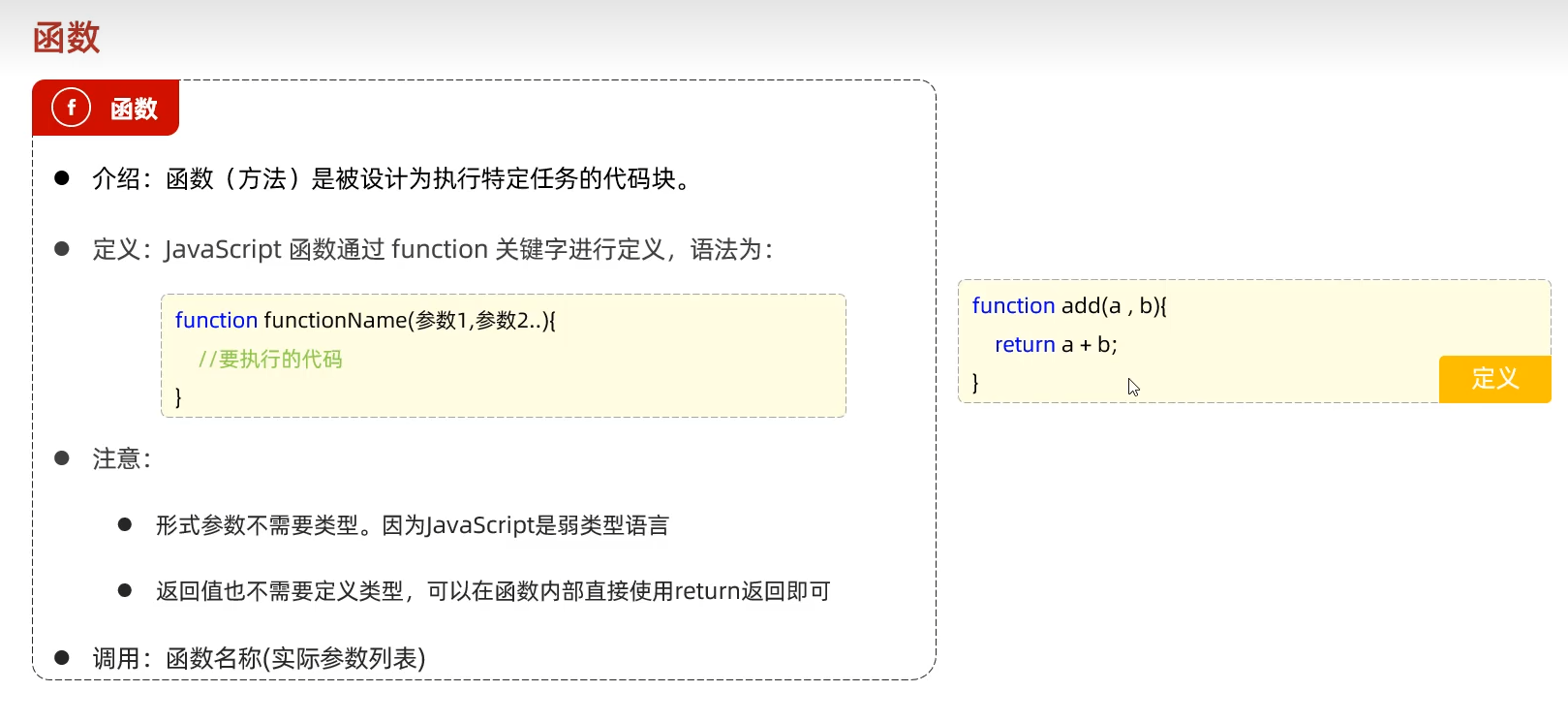Click the 调用：函数名称(实际参数列表) text
Screen dimensions: 1568x723
pyautogui.click(x=259, y=659)
